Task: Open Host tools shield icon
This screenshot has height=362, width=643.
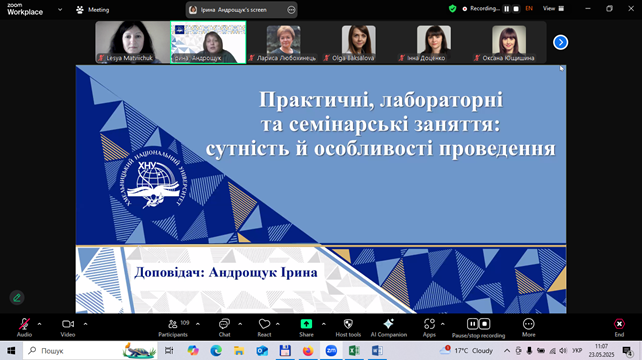Action: tap(348, 328)
